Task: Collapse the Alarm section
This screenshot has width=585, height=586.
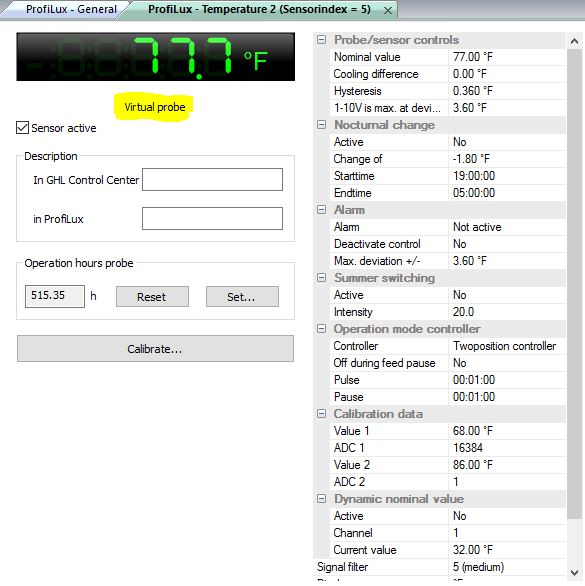Action: 321,210
